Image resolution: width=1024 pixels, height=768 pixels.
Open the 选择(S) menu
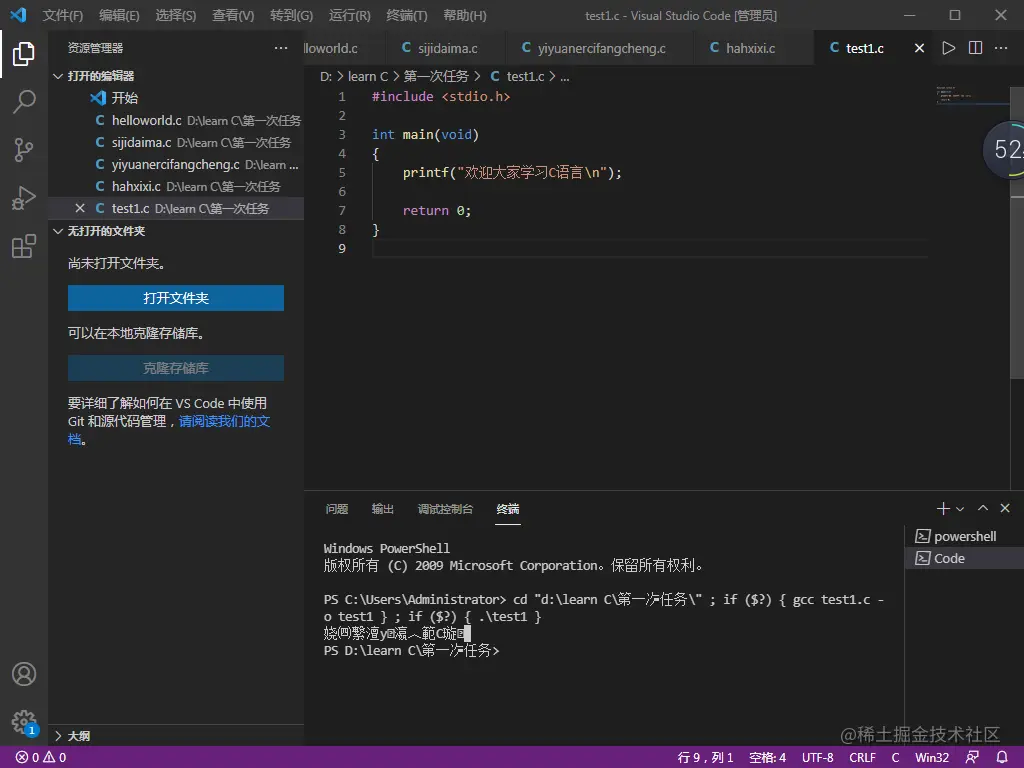pos(176,15)
